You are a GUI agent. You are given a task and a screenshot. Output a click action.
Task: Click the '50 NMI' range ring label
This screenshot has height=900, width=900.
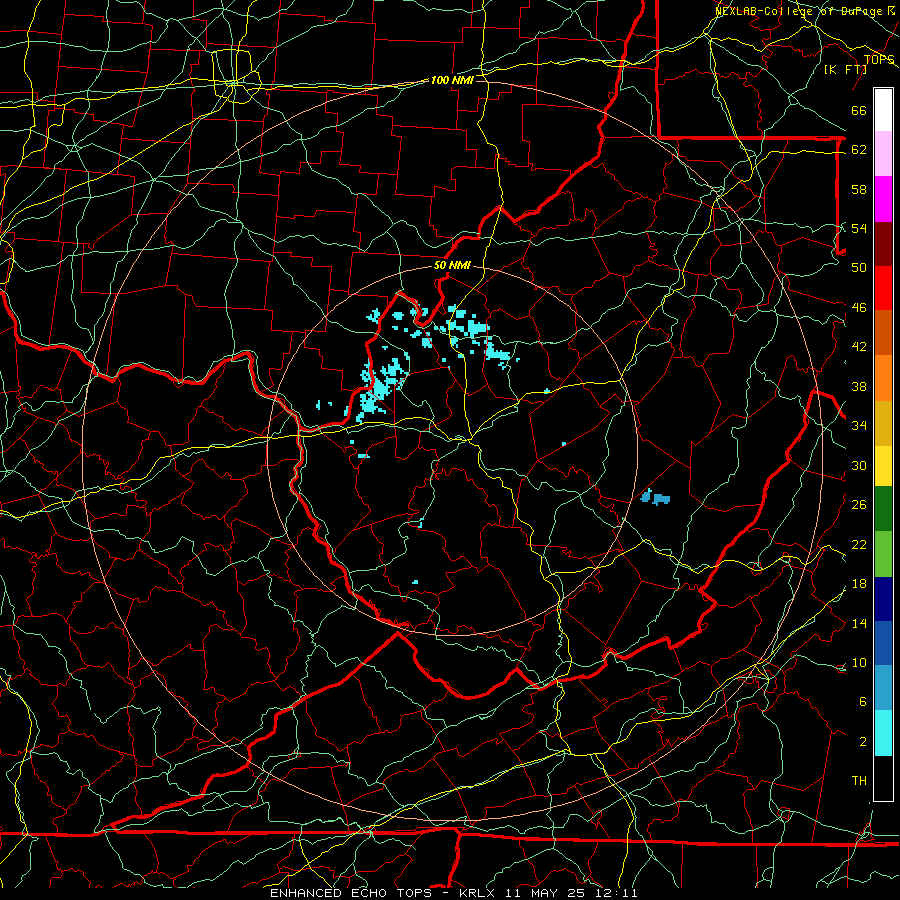coord(452,265)
